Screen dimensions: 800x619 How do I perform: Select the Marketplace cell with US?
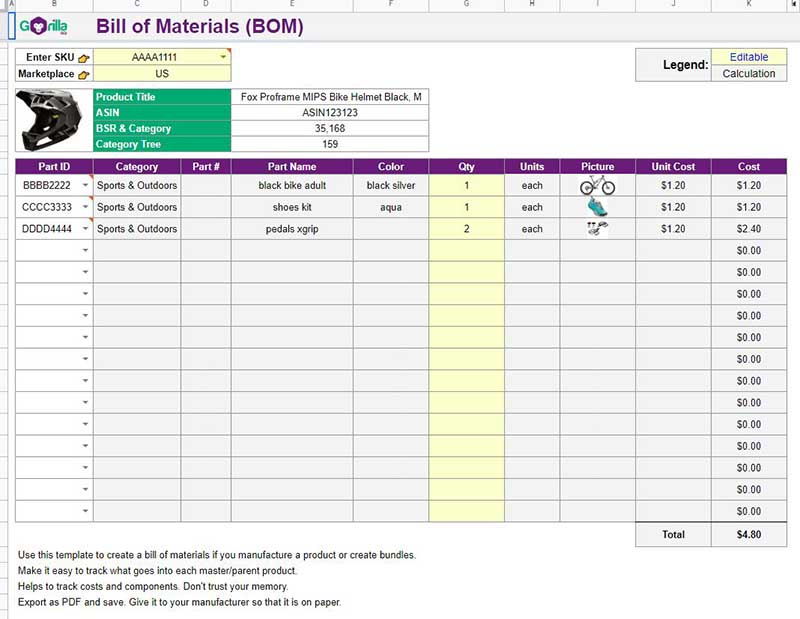click(162, 73)
